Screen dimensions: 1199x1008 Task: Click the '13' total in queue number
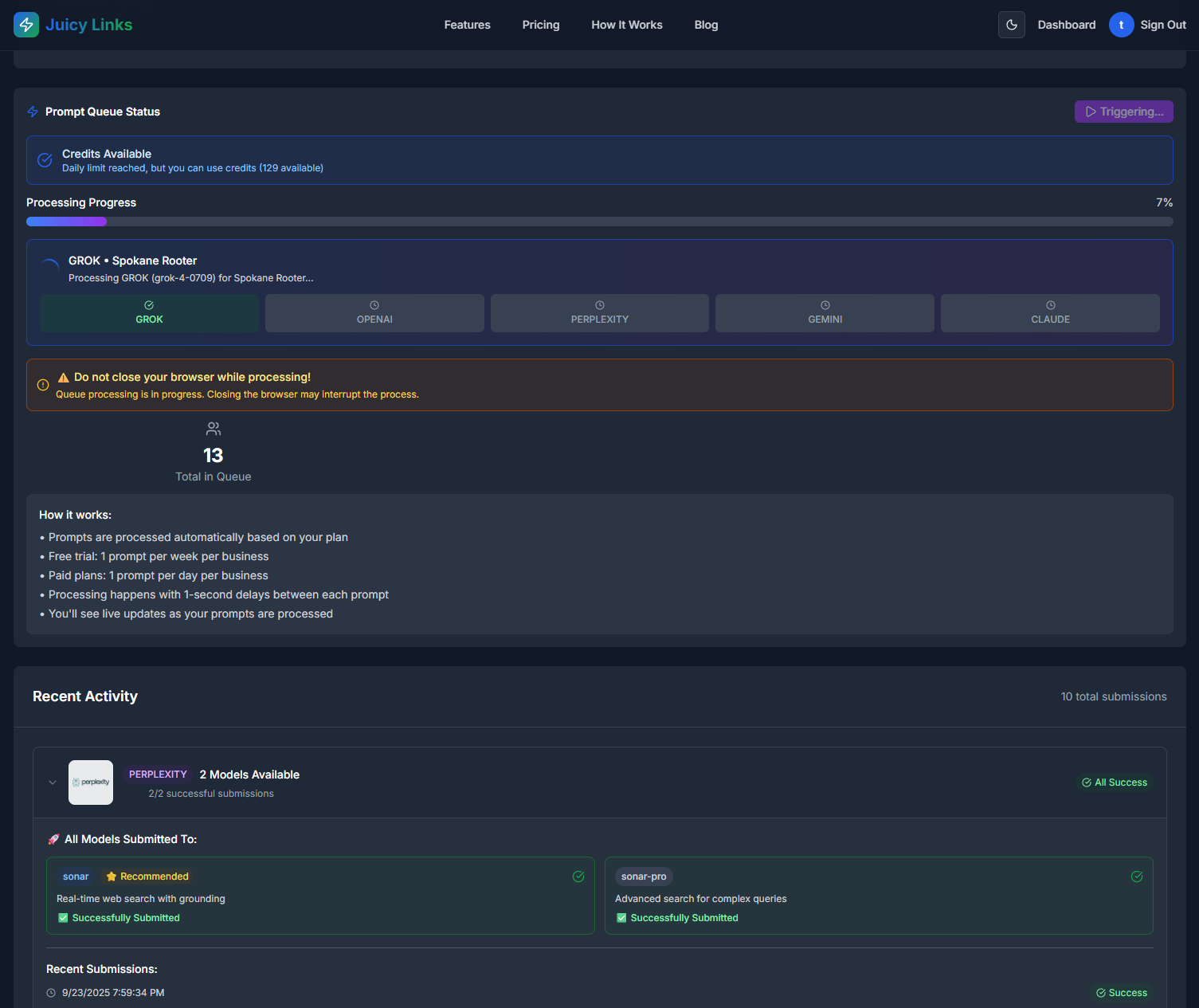tap(214, 456)
